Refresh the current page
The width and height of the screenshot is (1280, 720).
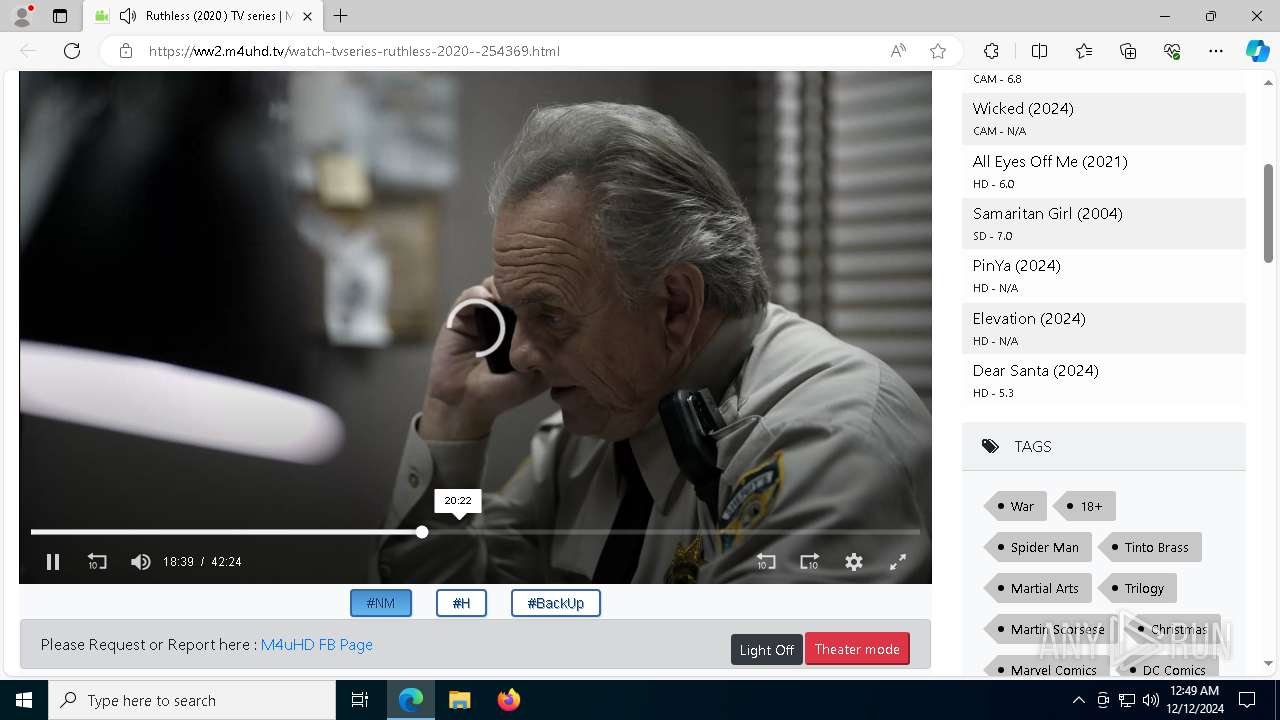pos(72,51)
